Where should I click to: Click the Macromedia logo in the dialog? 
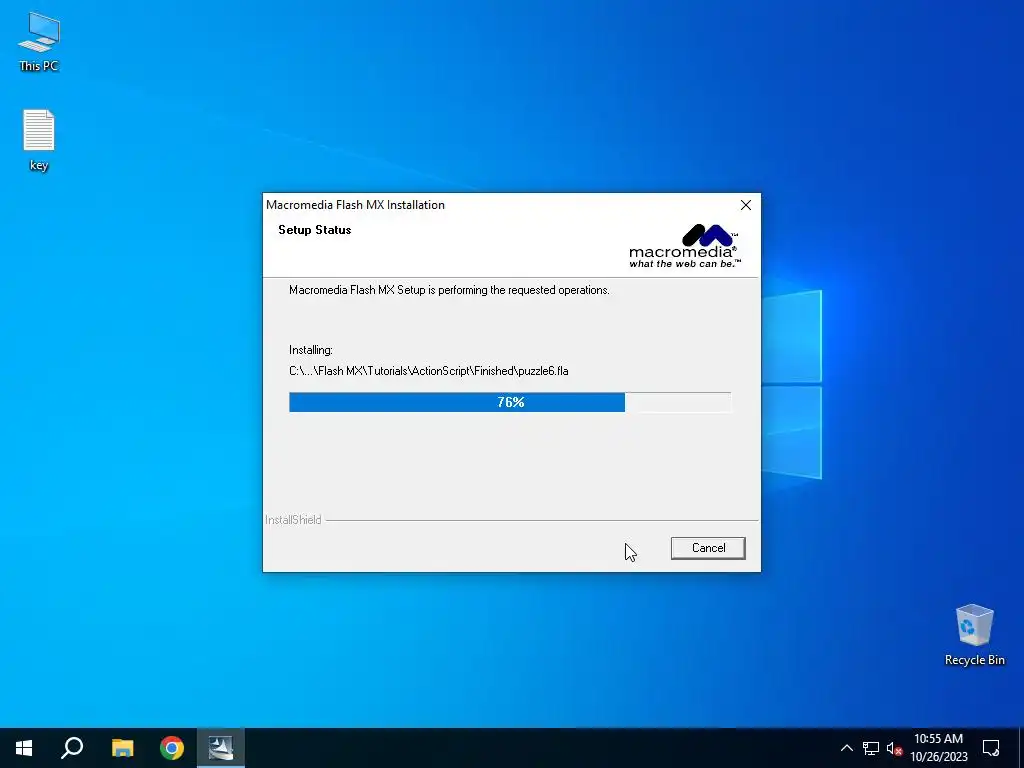pyautogui.click(x=684, y=246)
